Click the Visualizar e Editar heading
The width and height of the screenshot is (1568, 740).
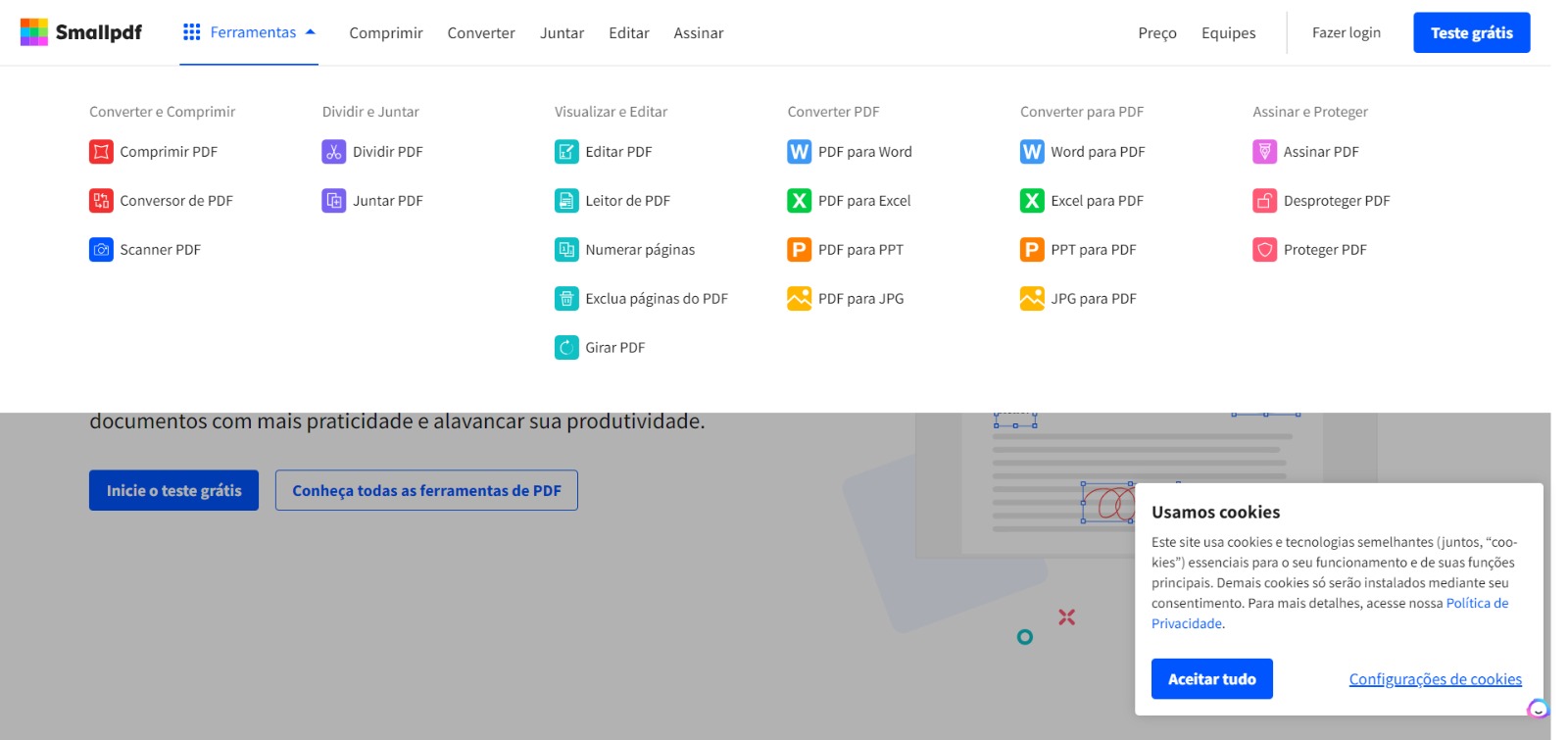[x=611, y=112]
